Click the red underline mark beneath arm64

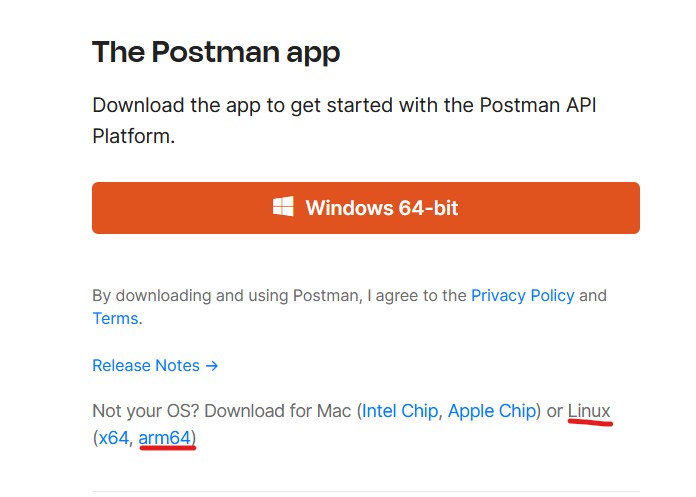[167, 448]
